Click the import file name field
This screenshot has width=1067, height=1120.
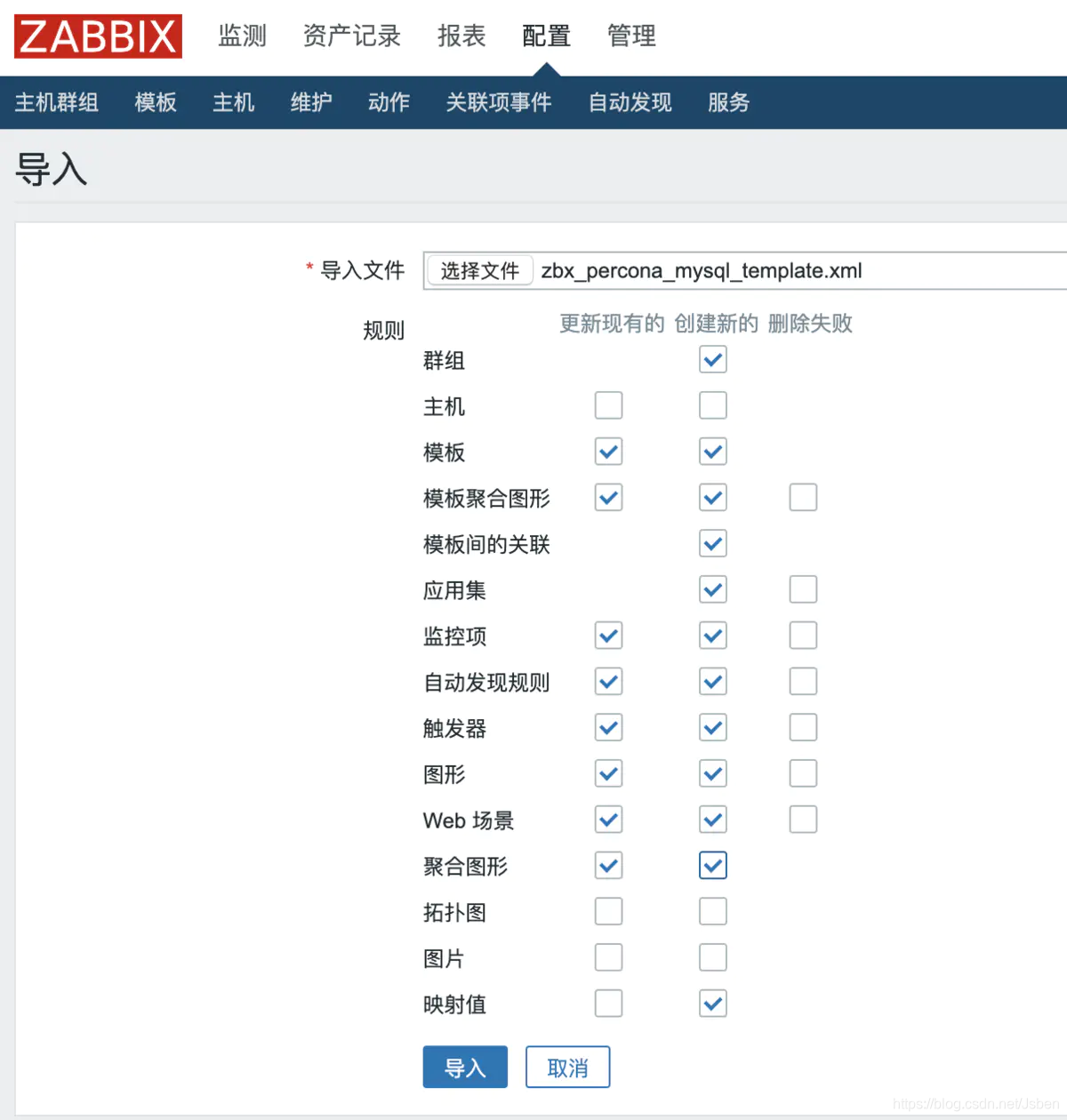782,270
